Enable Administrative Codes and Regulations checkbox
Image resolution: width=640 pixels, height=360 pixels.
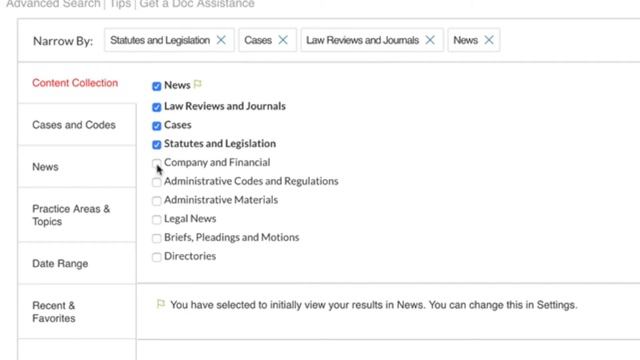[x=156, y=182]
